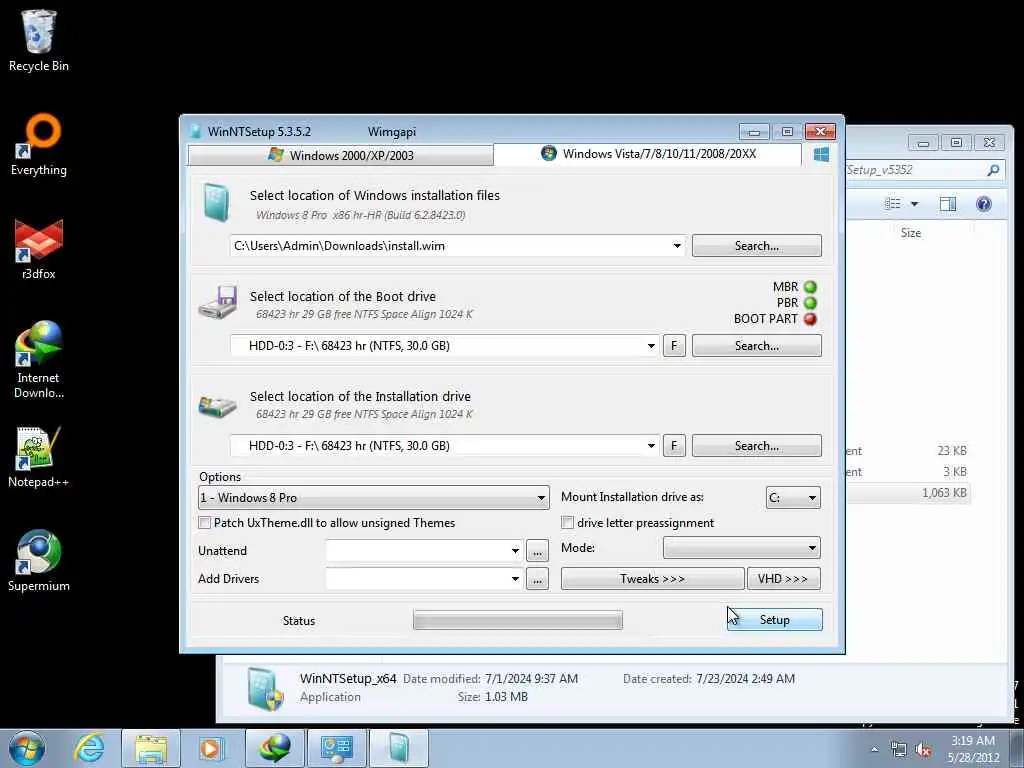Search for Windows installation files
The width and height of the screenshot is (1024, 768).
757,246
